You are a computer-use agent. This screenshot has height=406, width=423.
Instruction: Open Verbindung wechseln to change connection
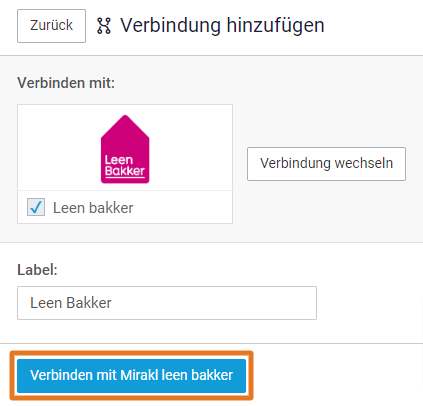326,164
